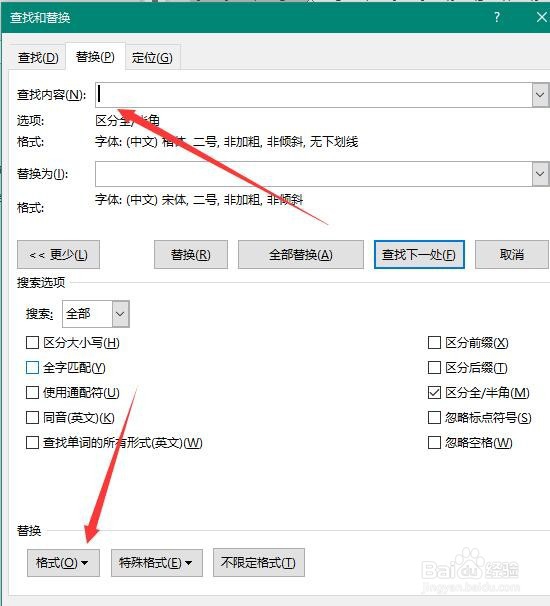
Task: Click the 不限定格式(T) button
Action: tap(259, 562)
